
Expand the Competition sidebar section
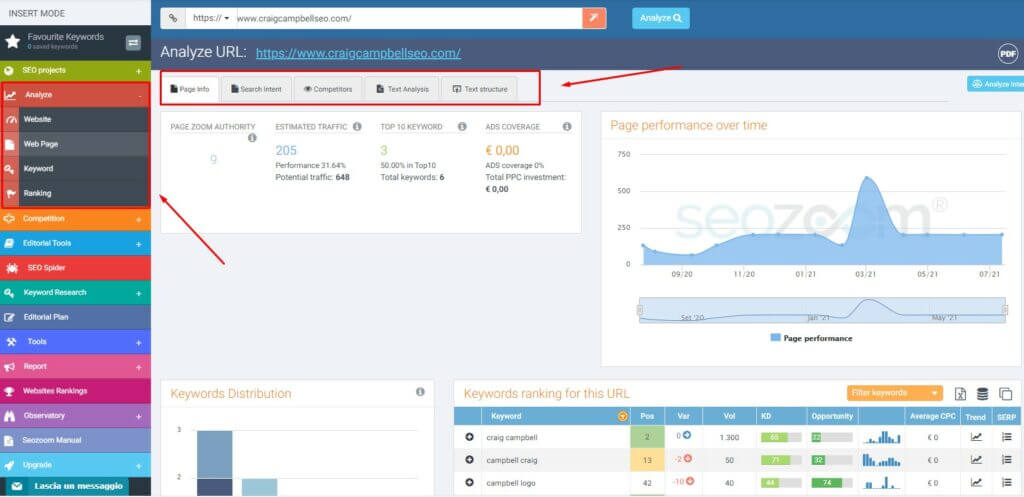coord(138,218)
